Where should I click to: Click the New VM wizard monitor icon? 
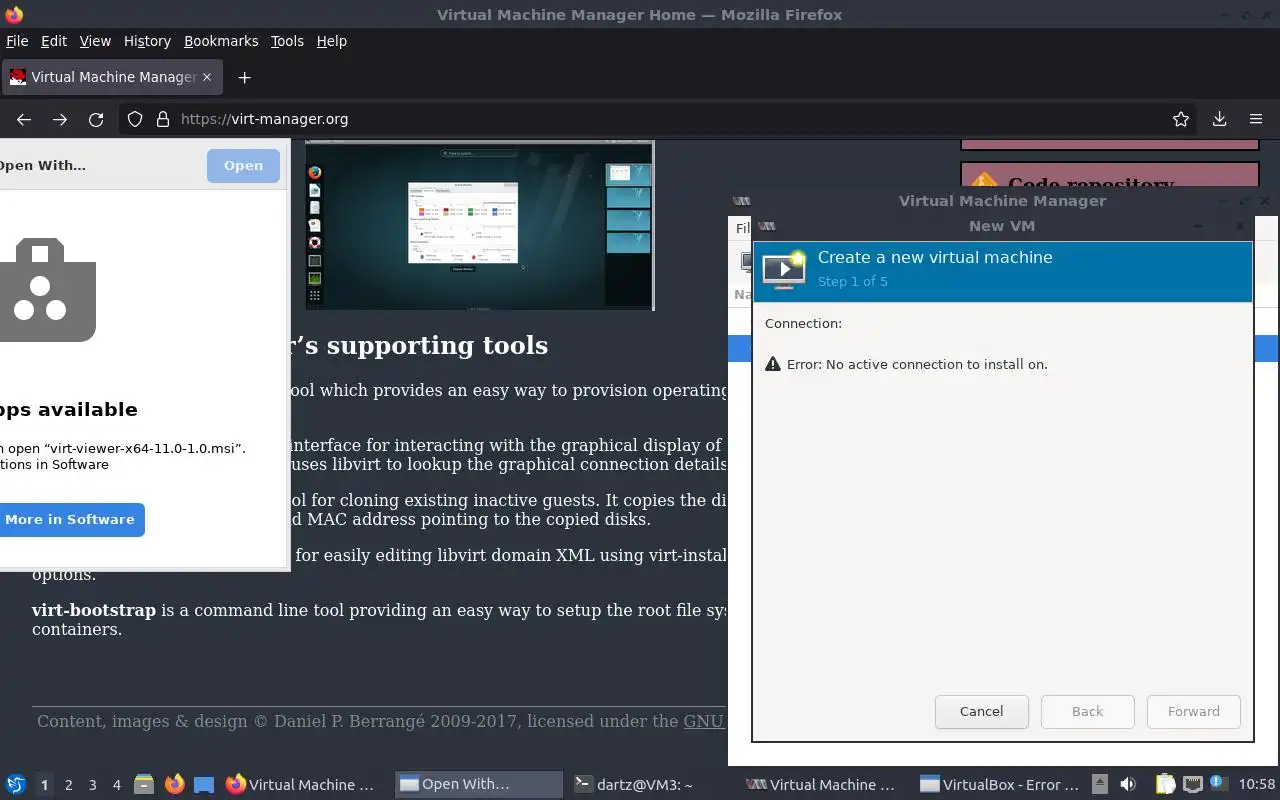click(785, 269)
